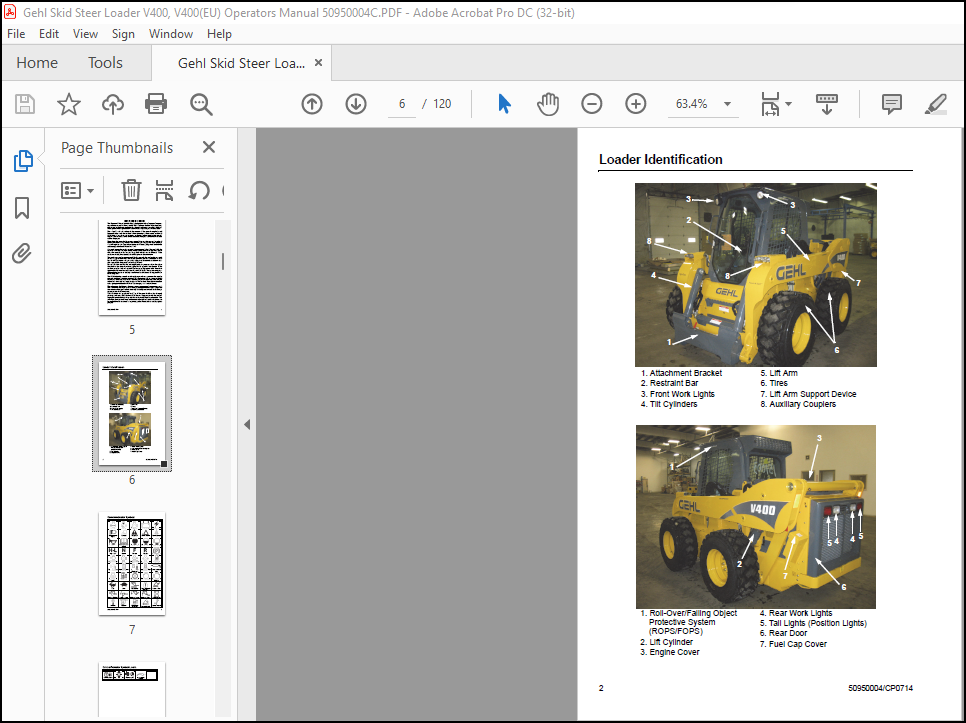This screenshot has width=966, height=723.
Task: Click the print pages thumbnail tool
Action: [164, 190]
